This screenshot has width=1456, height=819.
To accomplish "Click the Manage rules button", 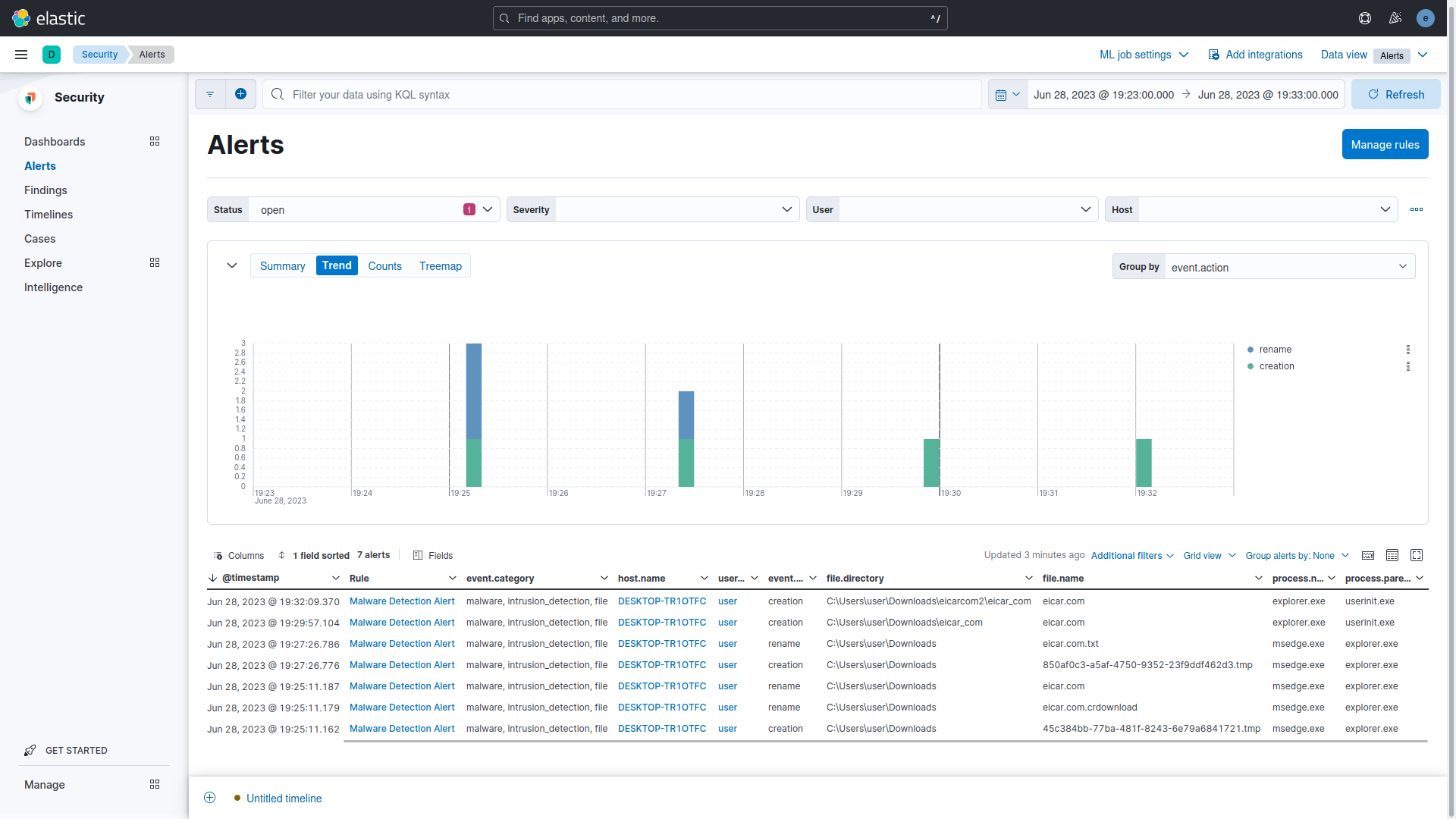I will tap(1384, 145).
